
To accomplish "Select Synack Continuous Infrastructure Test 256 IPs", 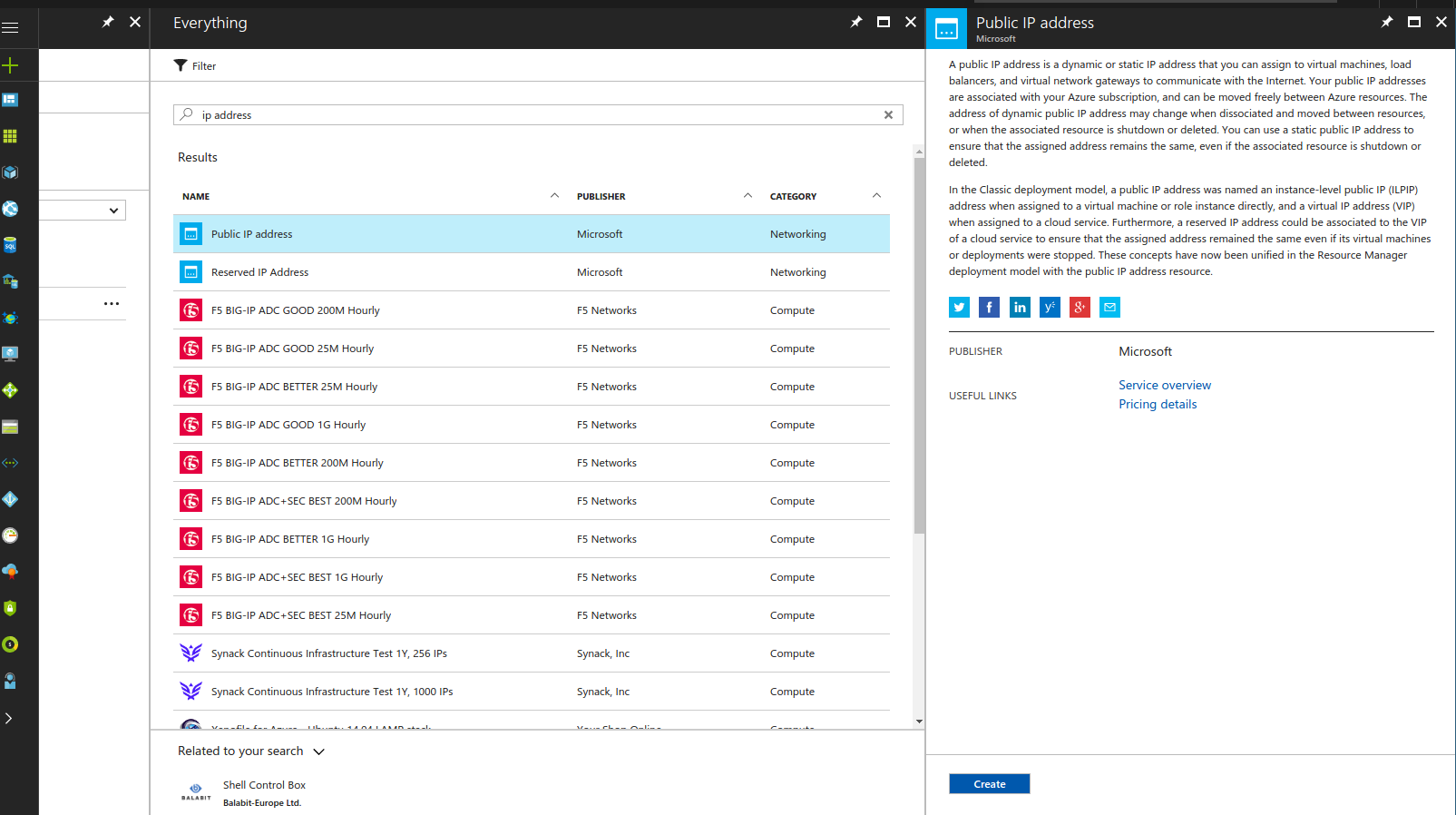I will 532,653.
